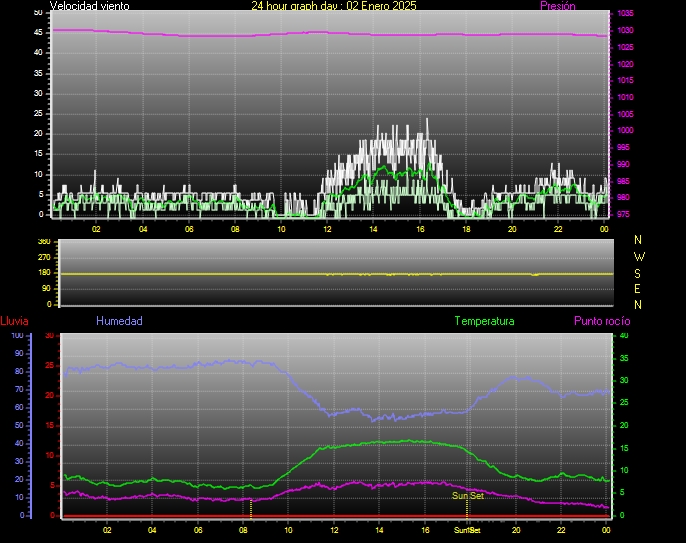Select the "1025" pressure axis value
Image resolution: width=686 pixels, height=543 pixels.
coord(625,47)
